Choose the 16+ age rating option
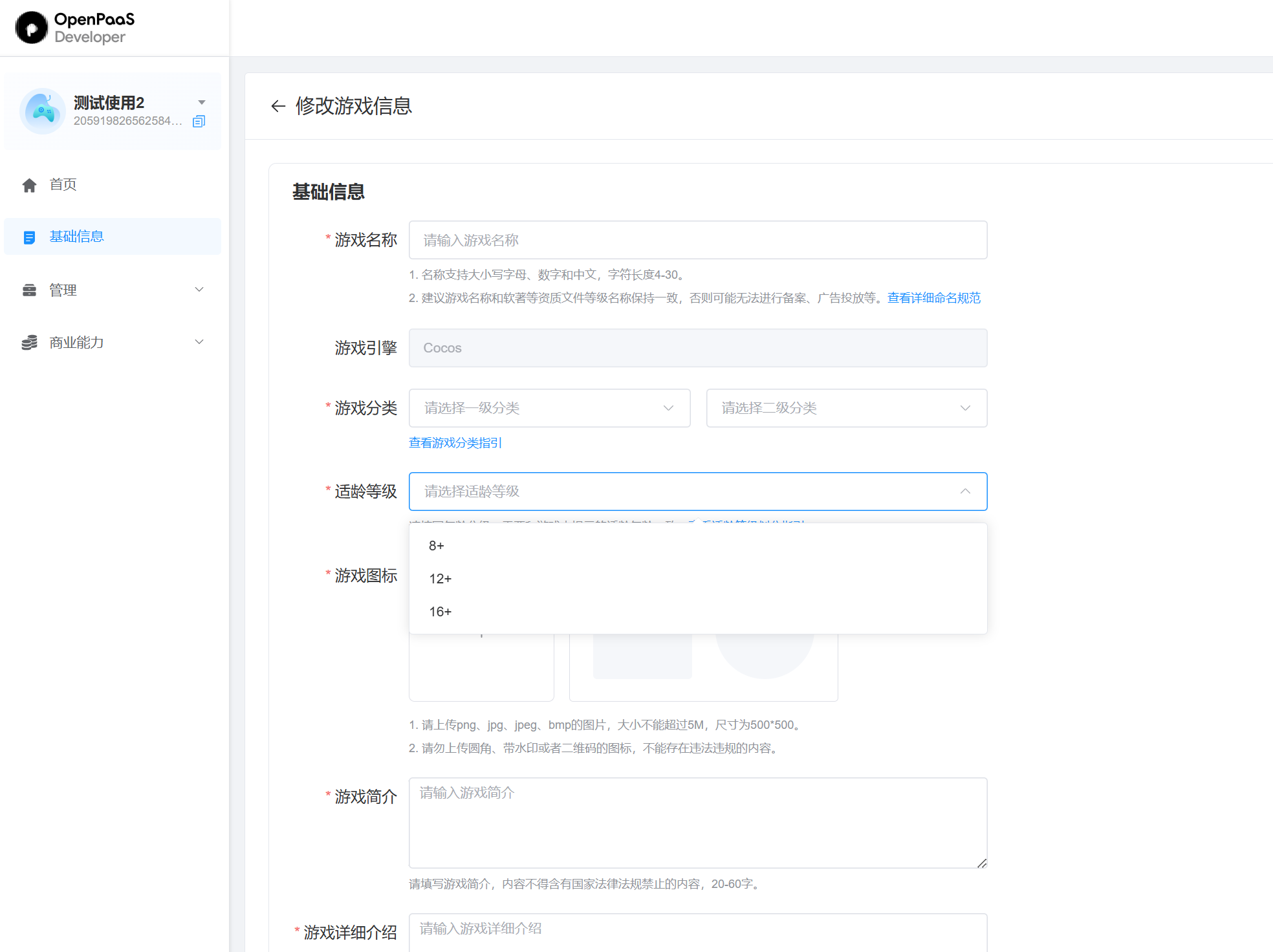 698,612
